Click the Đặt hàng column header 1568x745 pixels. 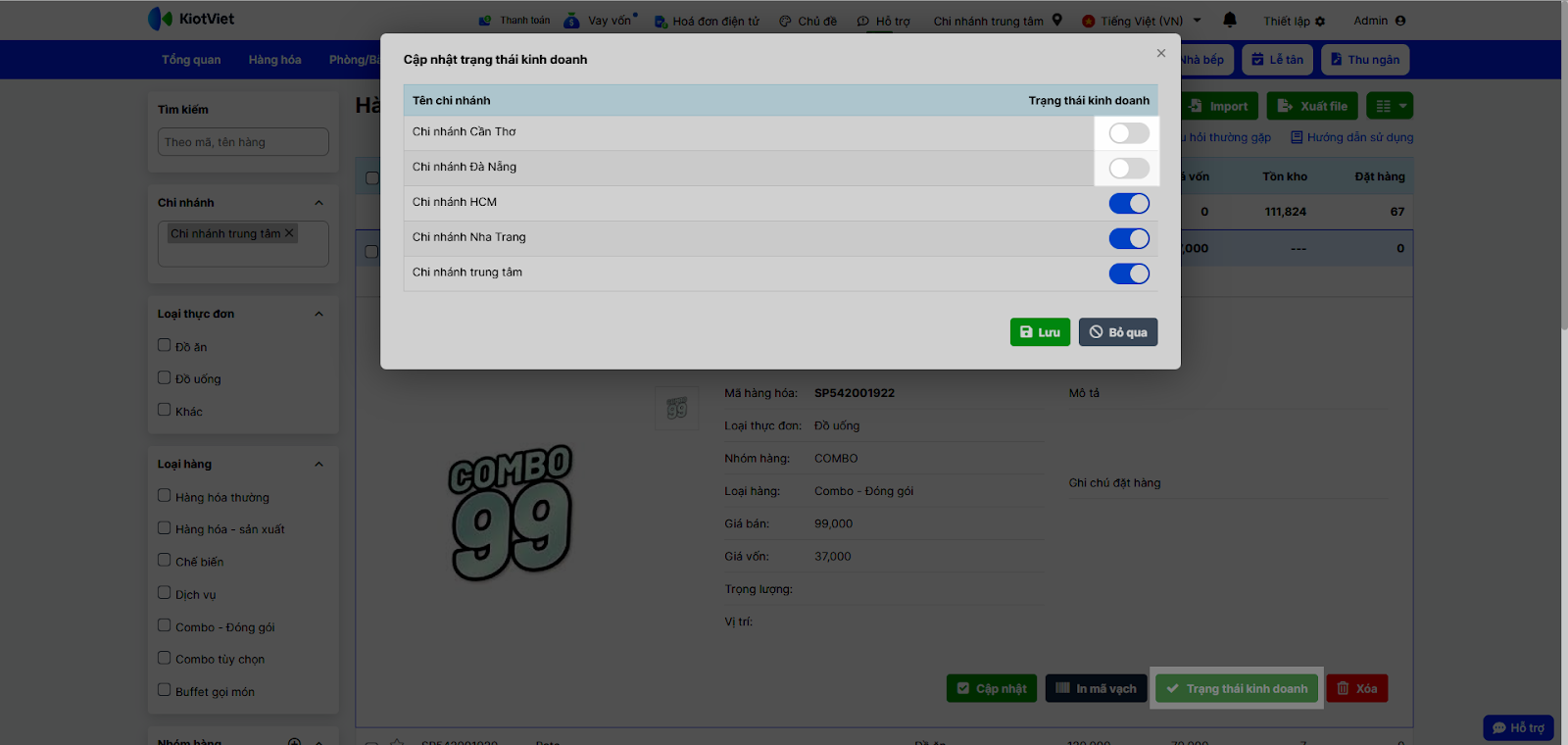[1380, 176]
